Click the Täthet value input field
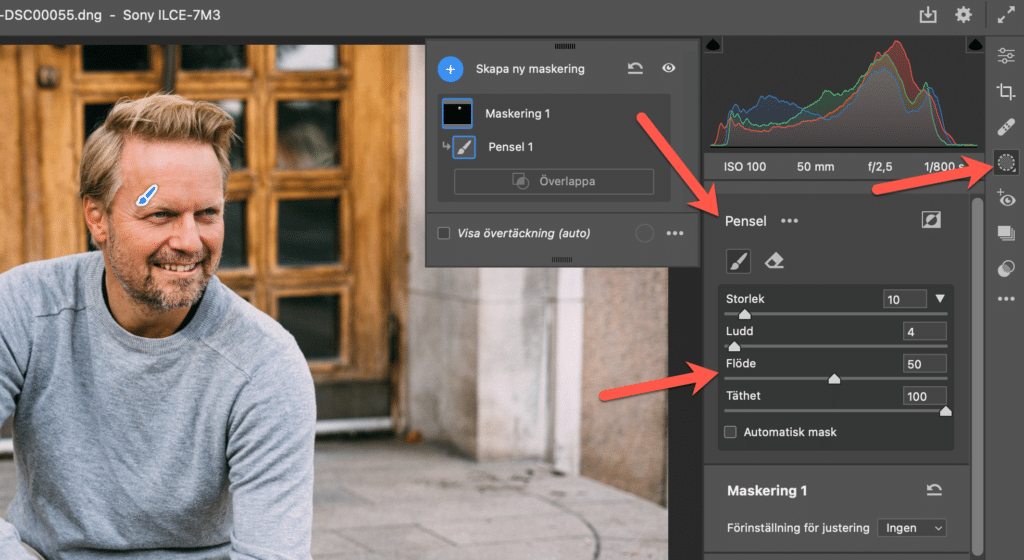Screen dimensions: 1024x560 pyautogui.click(x=925, y=396)
